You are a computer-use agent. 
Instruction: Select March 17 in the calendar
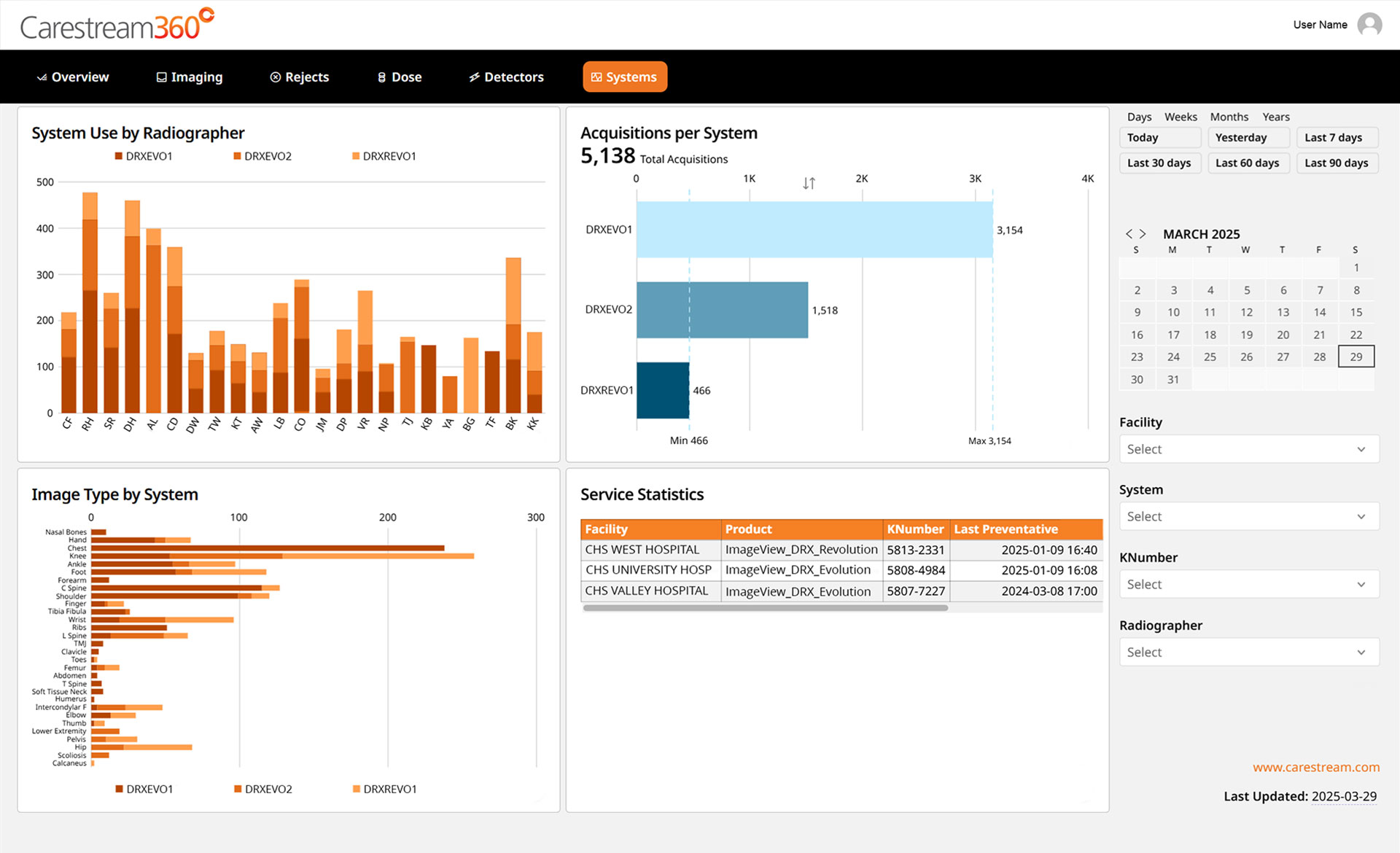(1173, 335)
